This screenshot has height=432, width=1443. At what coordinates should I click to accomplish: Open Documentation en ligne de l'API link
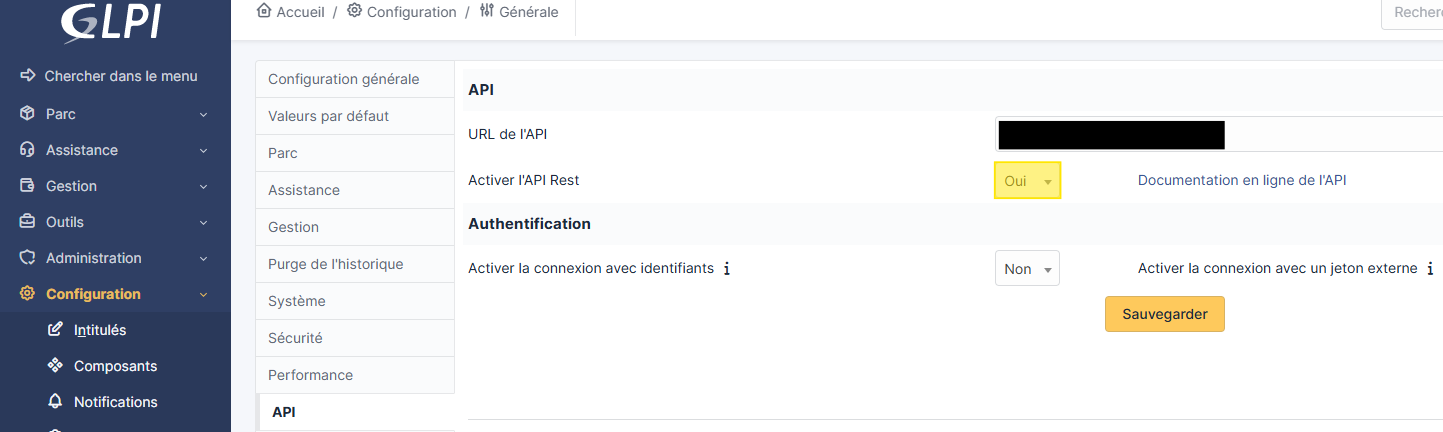tap(1242, 180)
